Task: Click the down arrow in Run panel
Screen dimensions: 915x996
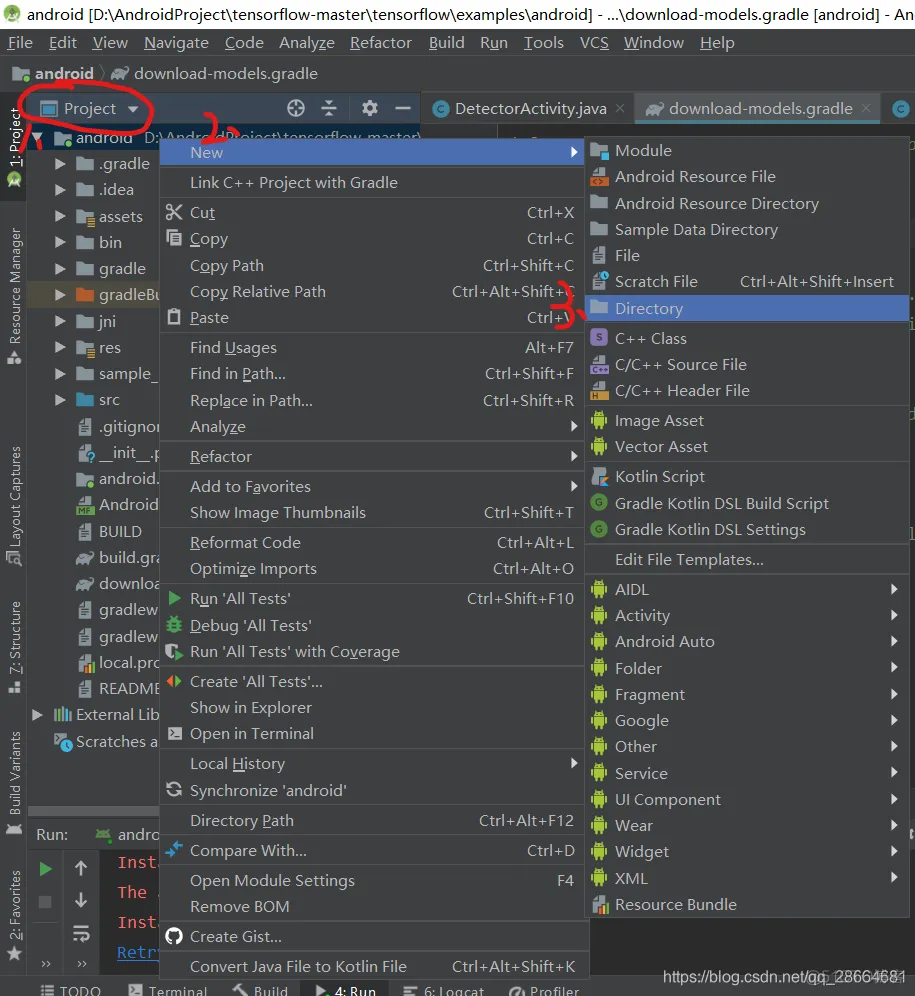Action: point(81,901)
